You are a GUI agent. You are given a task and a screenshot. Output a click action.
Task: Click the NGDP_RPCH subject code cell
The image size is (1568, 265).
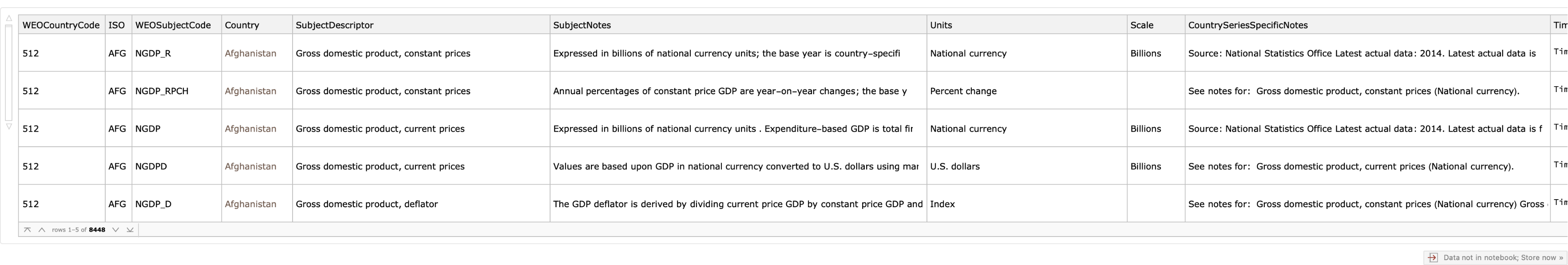(162, 92)
